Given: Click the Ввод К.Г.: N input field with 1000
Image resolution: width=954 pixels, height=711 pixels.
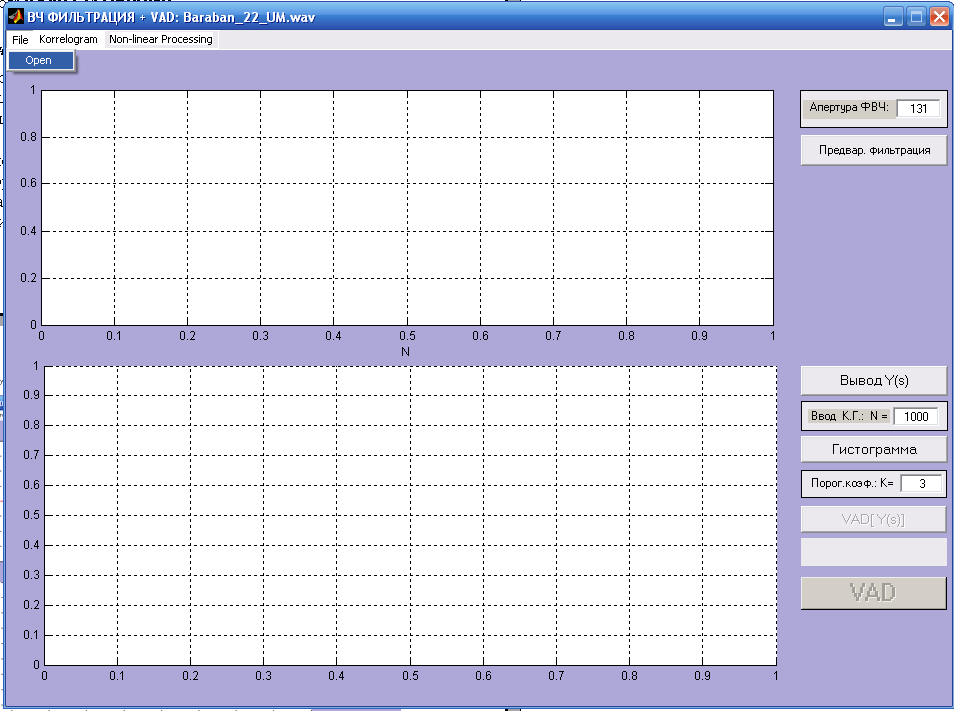Looking at the screenshot, I should pyautogui.click(x=916, y=417).
